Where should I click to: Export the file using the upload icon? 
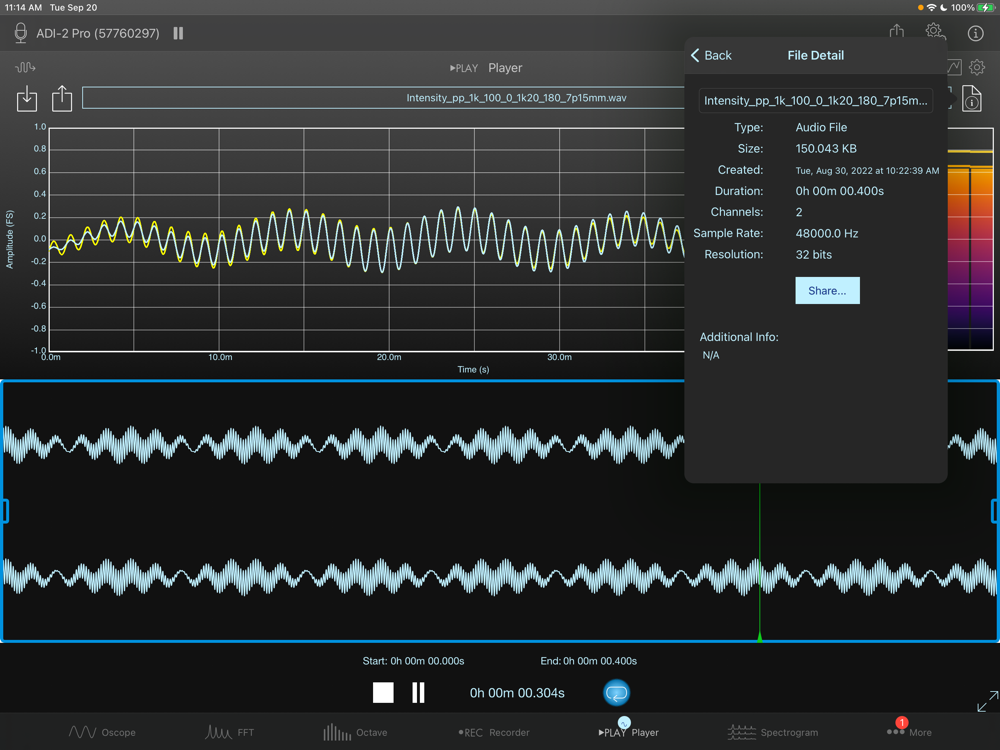(x=62, y=98)
